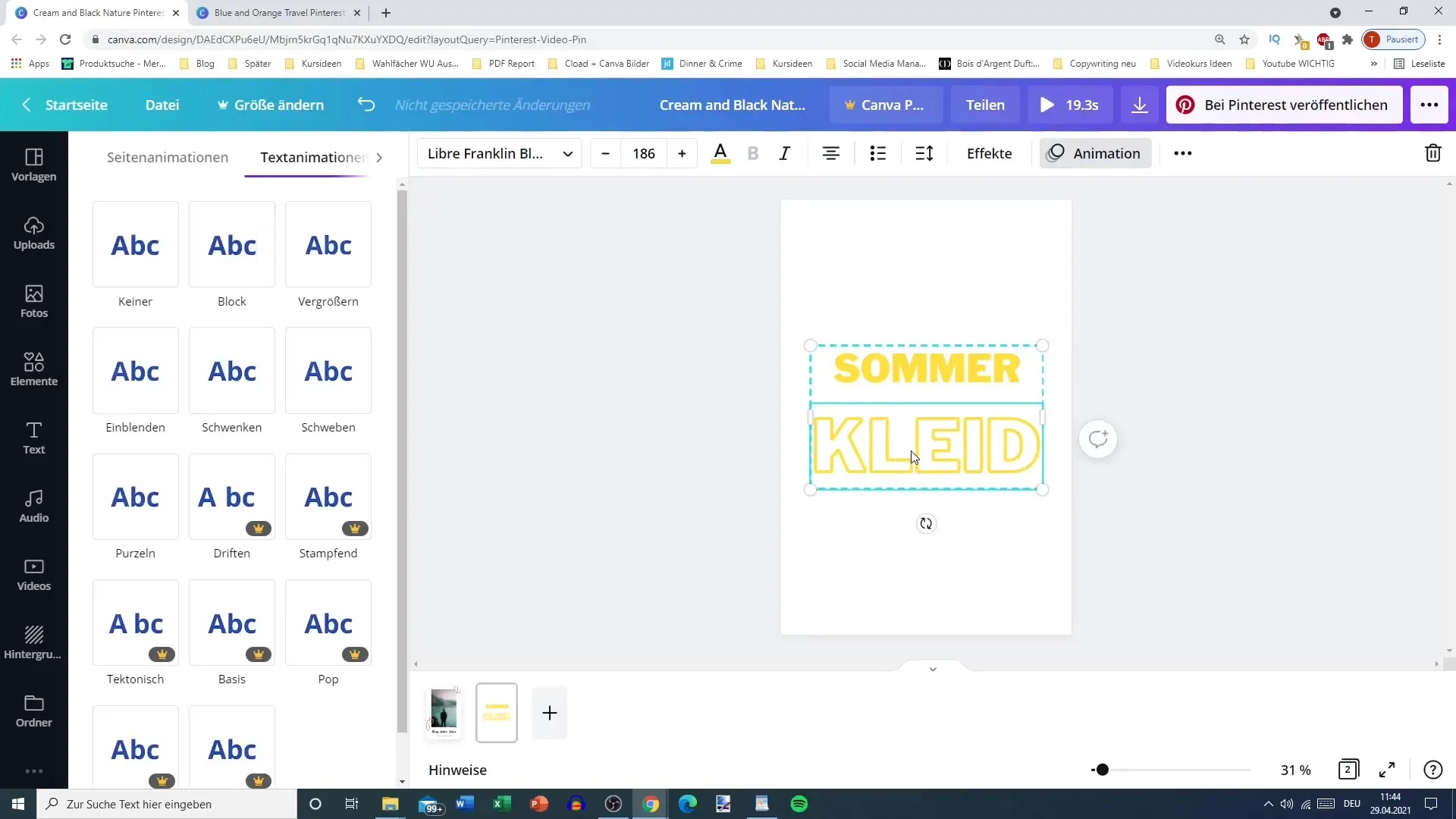Toggle the Animation panel
Image resolution: width=1456 pixels, height=819 pixels.
(x=1095, y=153)
